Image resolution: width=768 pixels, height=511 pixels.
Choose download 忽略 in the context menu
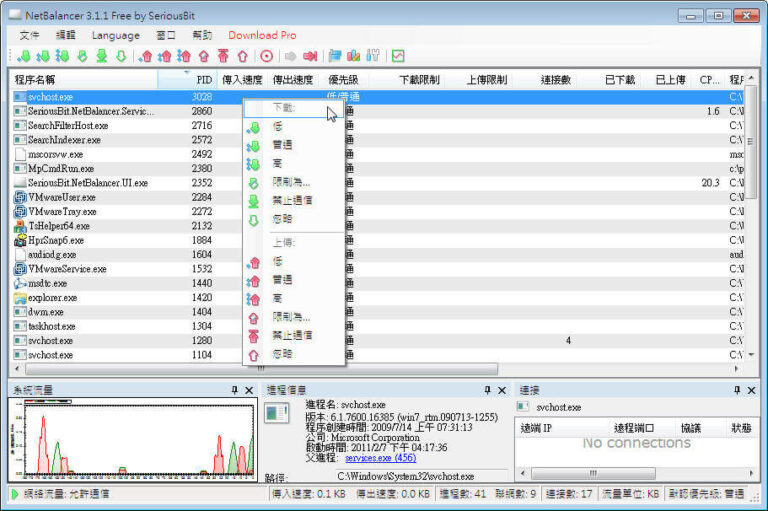[294, 219]
